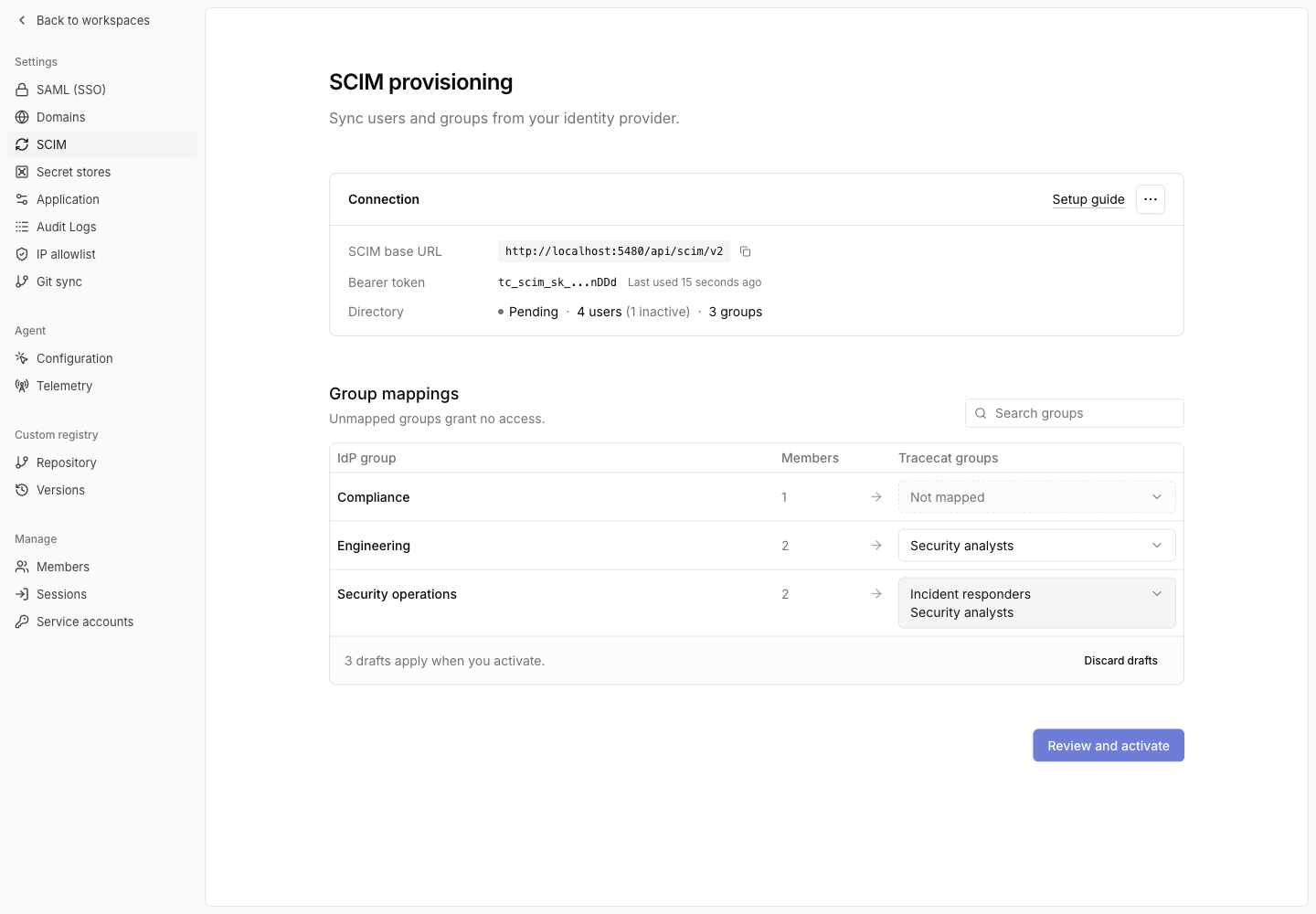Click the Git sync branch icon

pyautogui.click(x=22, y=282)
